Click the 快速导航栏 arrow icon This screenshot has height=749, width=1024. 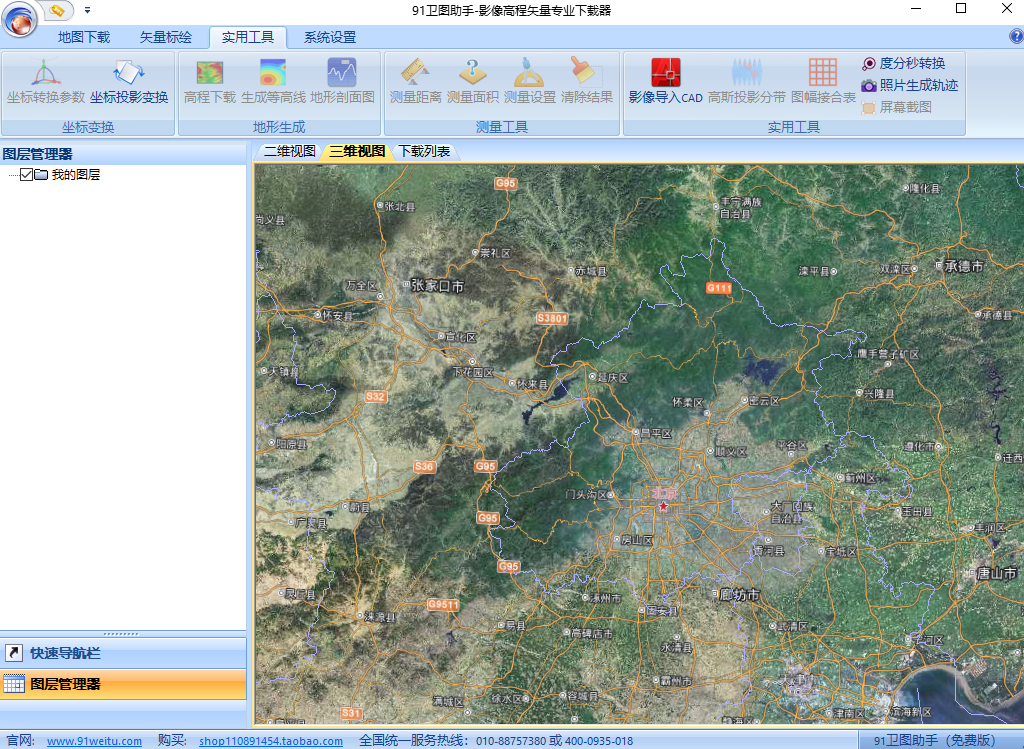(x=14, y=652)
